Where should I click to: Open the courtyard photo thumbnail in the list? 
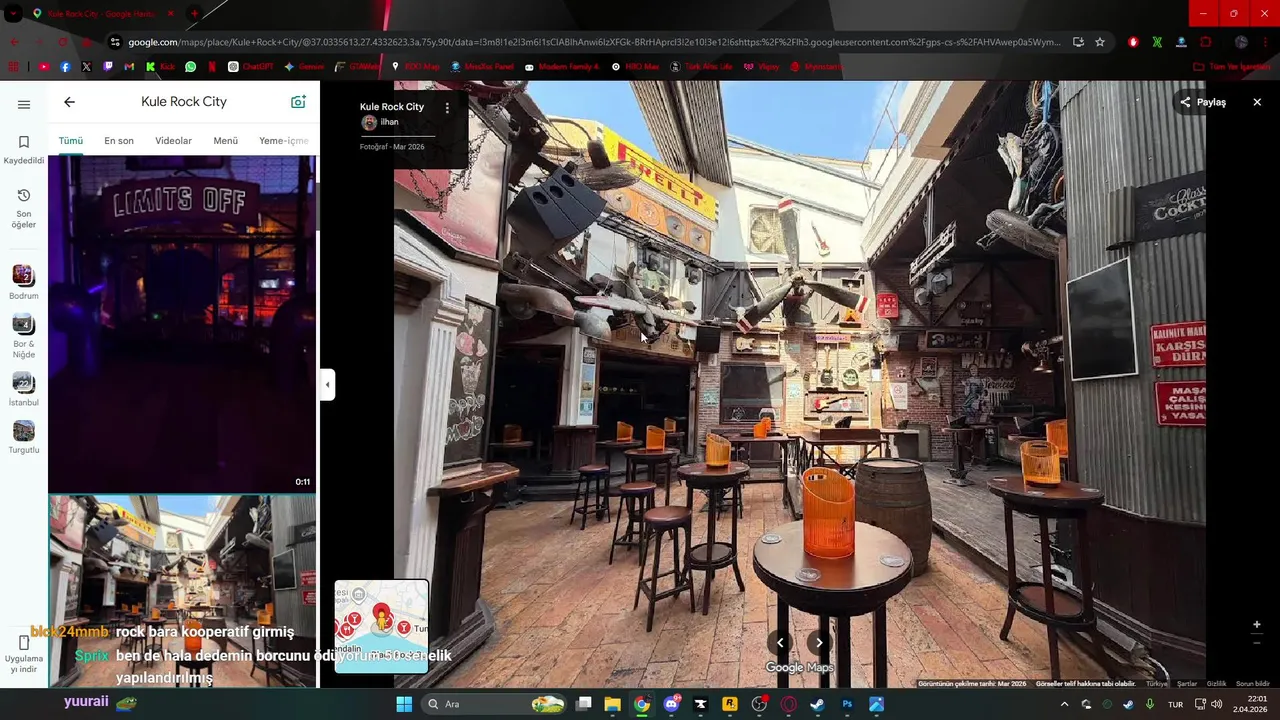tap(182, 590)
